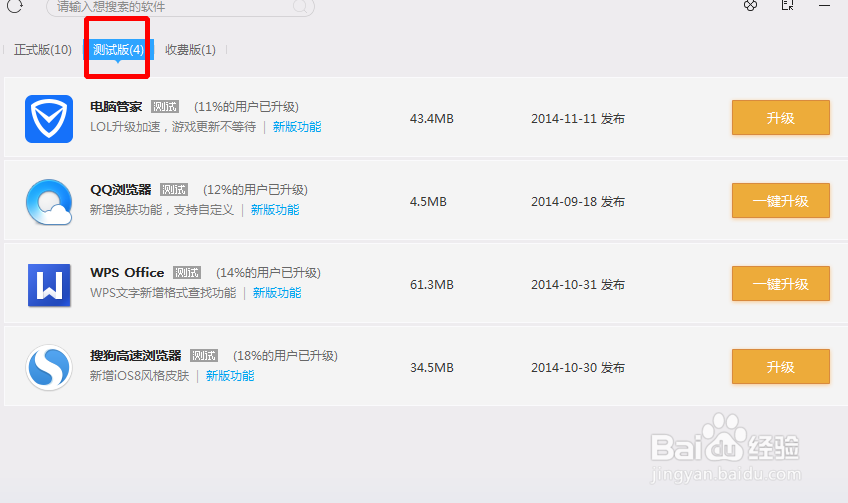Click the 测试 badge next to QQ浏览器
848x503 pixels.
click(174, 190)
